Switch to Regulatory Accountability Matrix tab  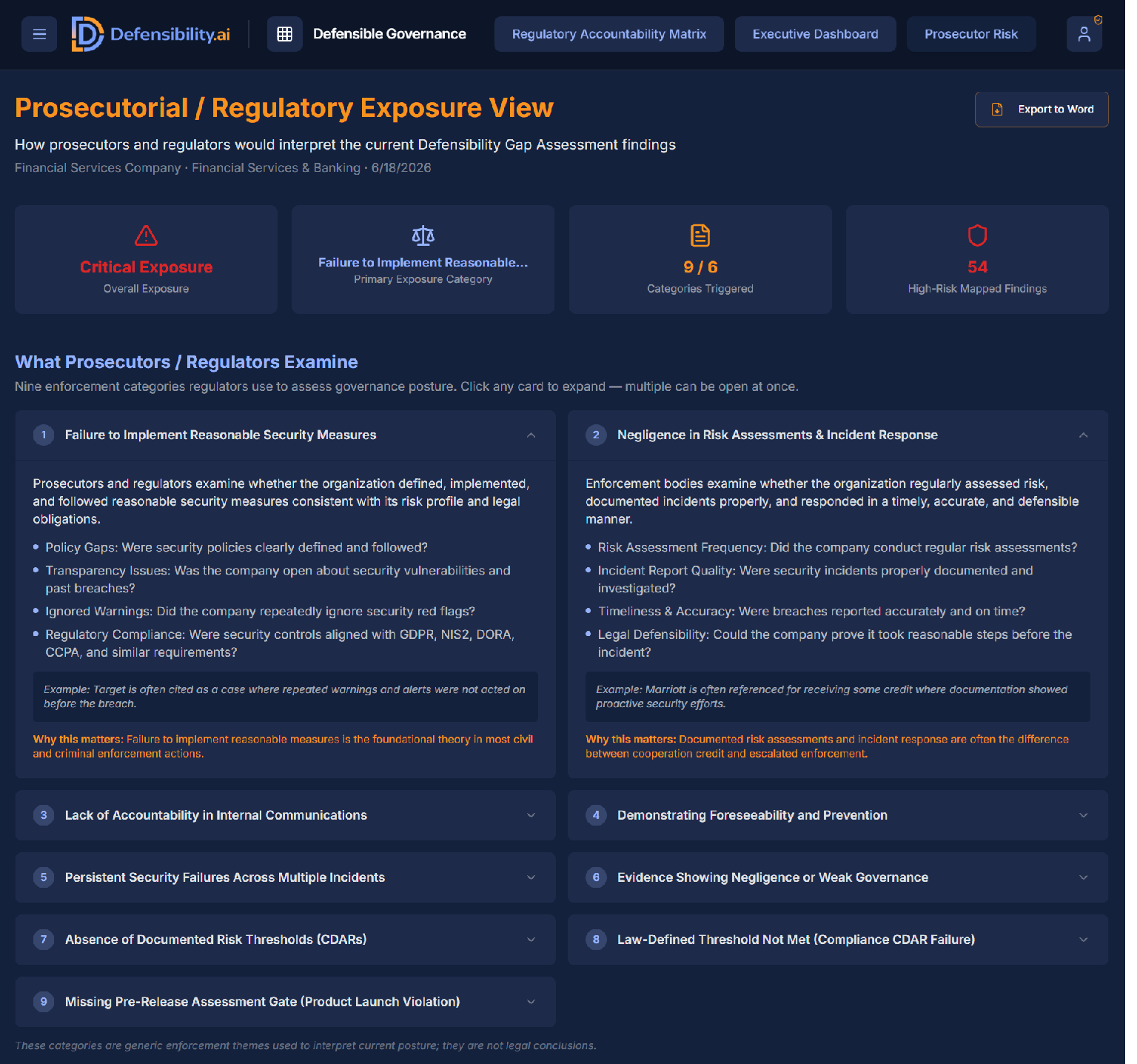point(608,34)
